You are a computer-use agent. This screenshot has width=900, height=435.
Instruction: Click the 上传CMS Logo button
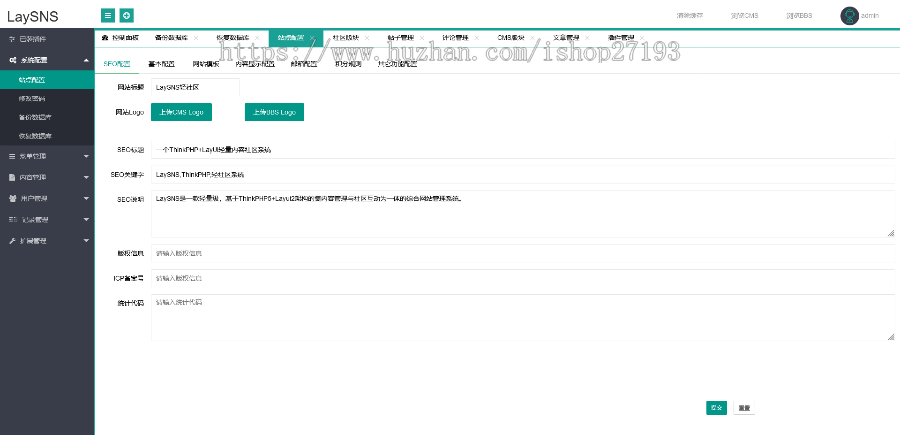(181, 112)
